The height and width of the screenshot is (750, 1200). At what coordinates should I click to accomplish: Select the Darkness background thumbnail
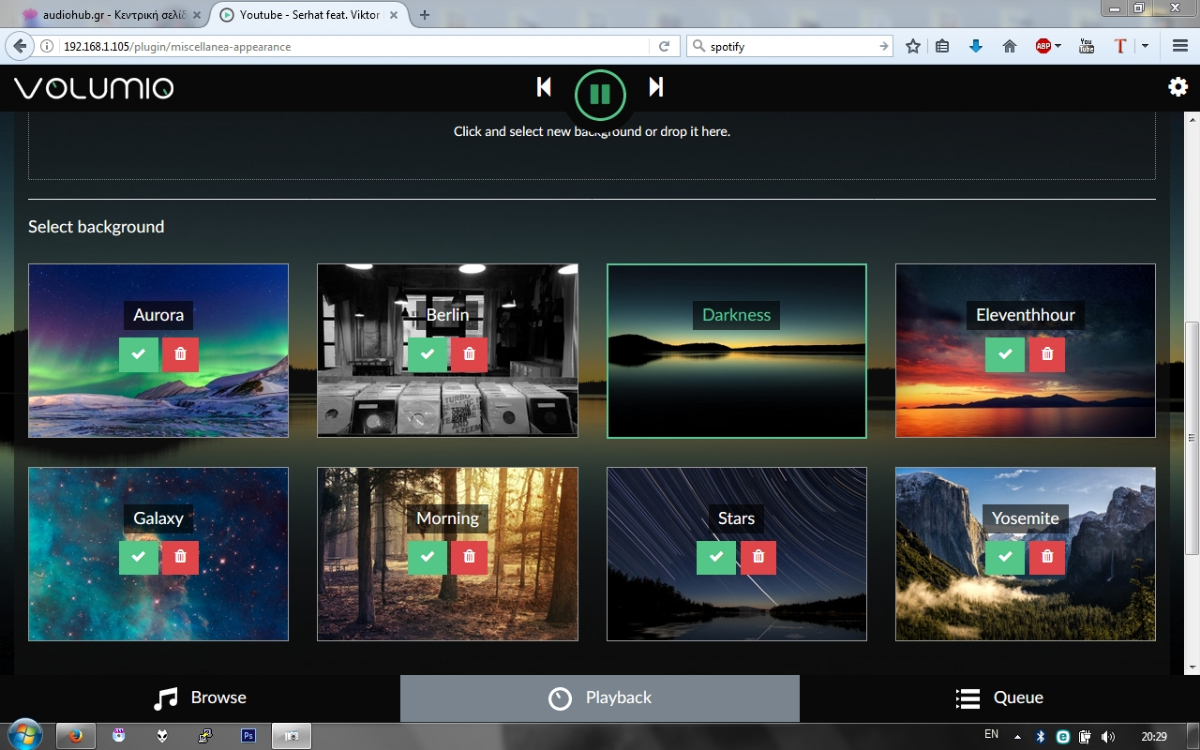tap(736, 380)
